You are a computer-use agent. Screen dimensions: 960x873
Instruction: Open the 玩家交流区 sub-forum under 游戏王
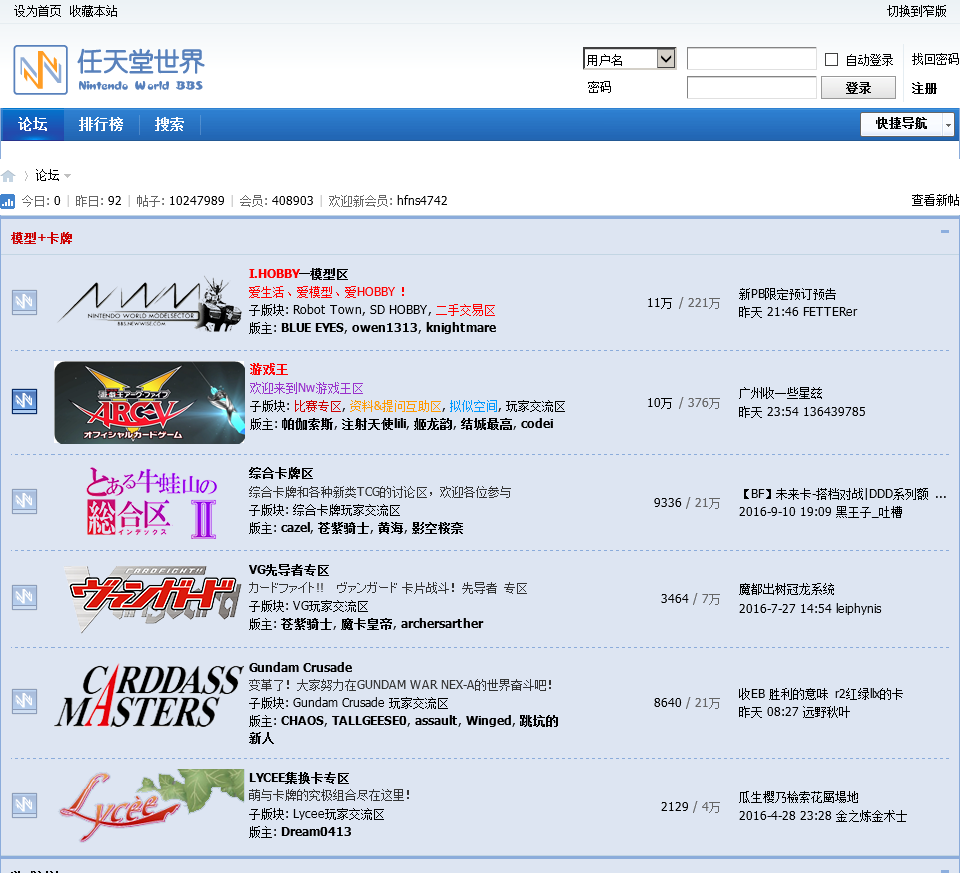click(535, 406)
